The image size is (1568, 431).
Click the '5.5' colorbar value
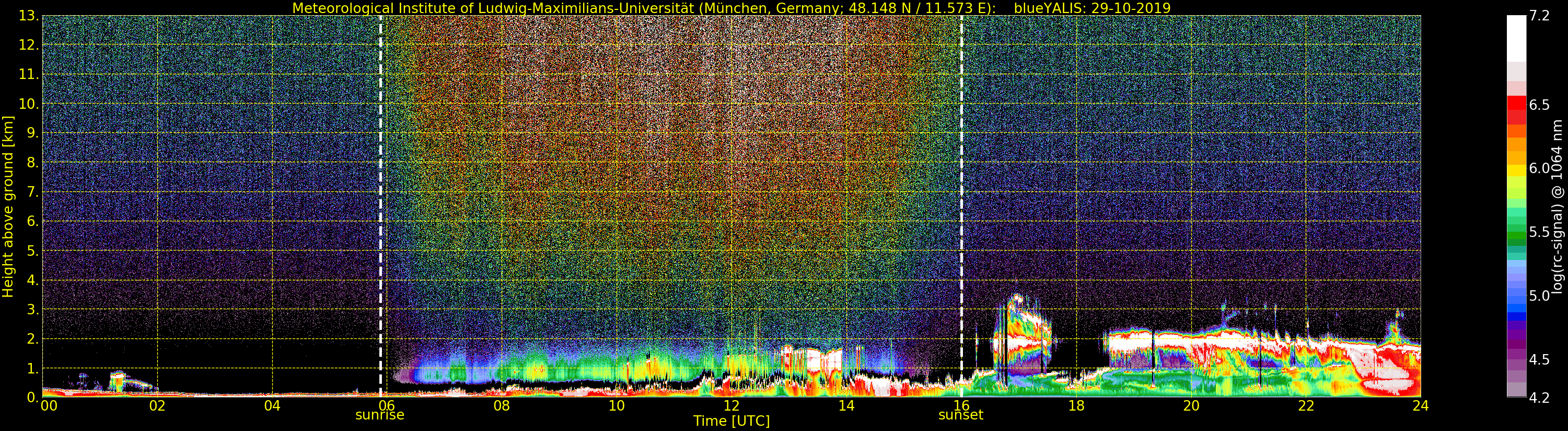pos(1539,232)
